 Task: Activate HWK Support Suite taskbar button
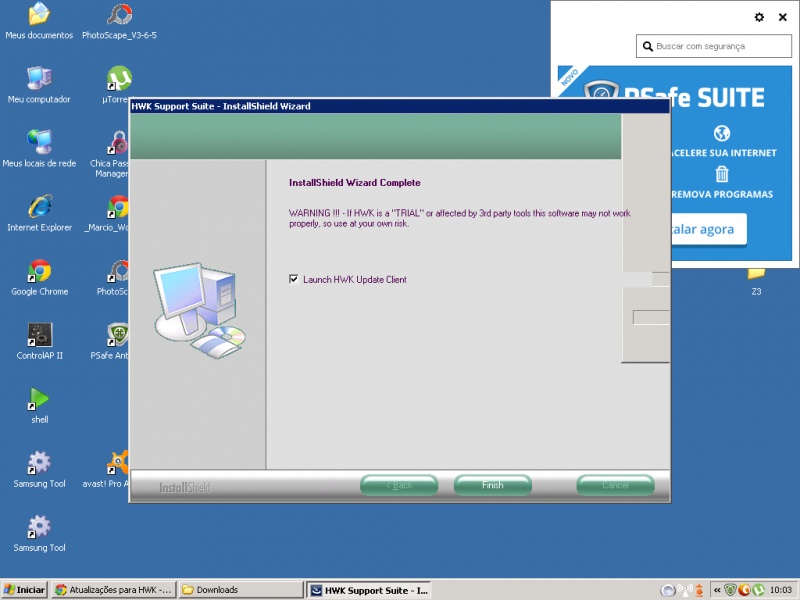click(369, 590)
